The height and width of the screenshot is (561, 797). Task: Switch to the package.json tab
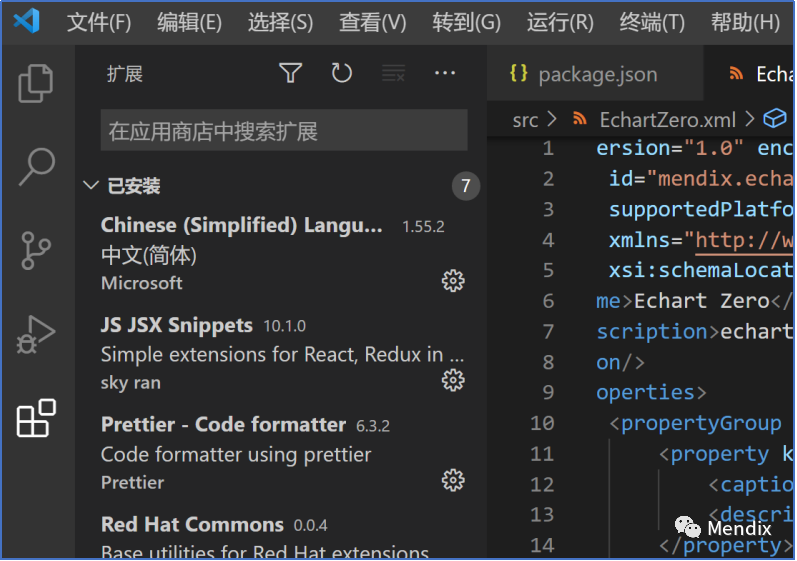(x=595, y=74)
